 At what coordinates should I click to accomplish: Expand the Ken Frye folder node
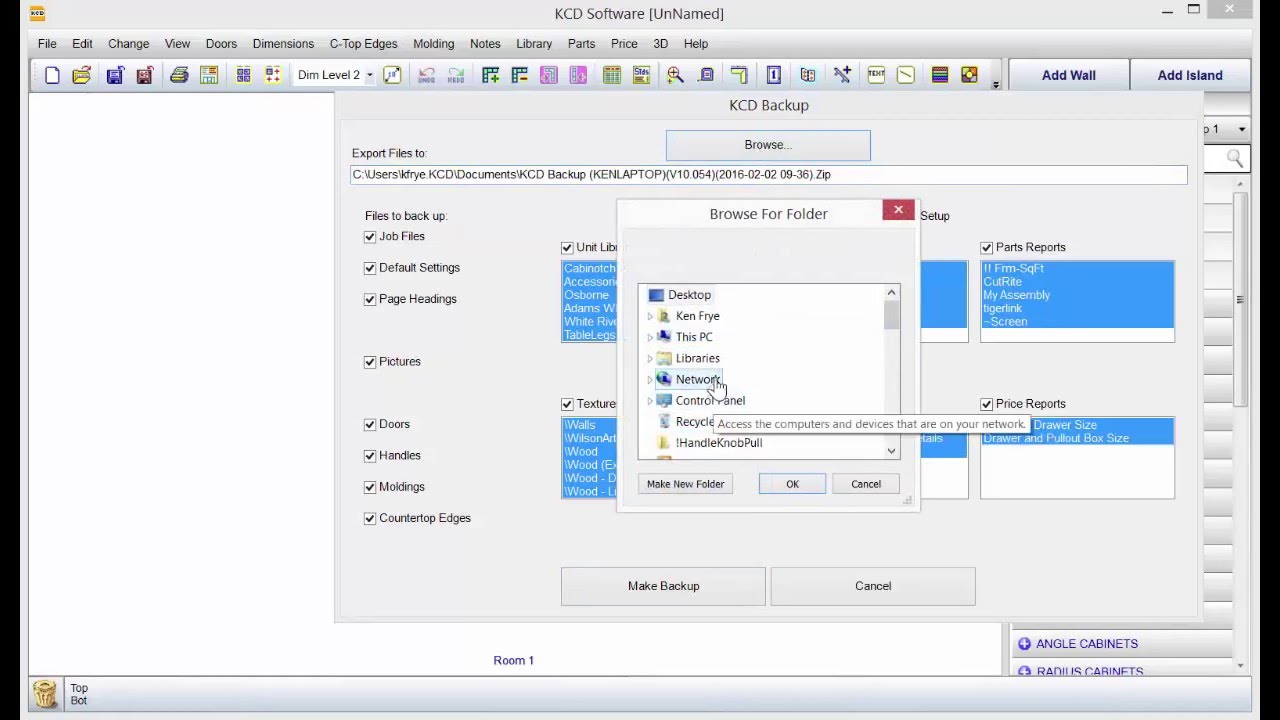[650, 316]
